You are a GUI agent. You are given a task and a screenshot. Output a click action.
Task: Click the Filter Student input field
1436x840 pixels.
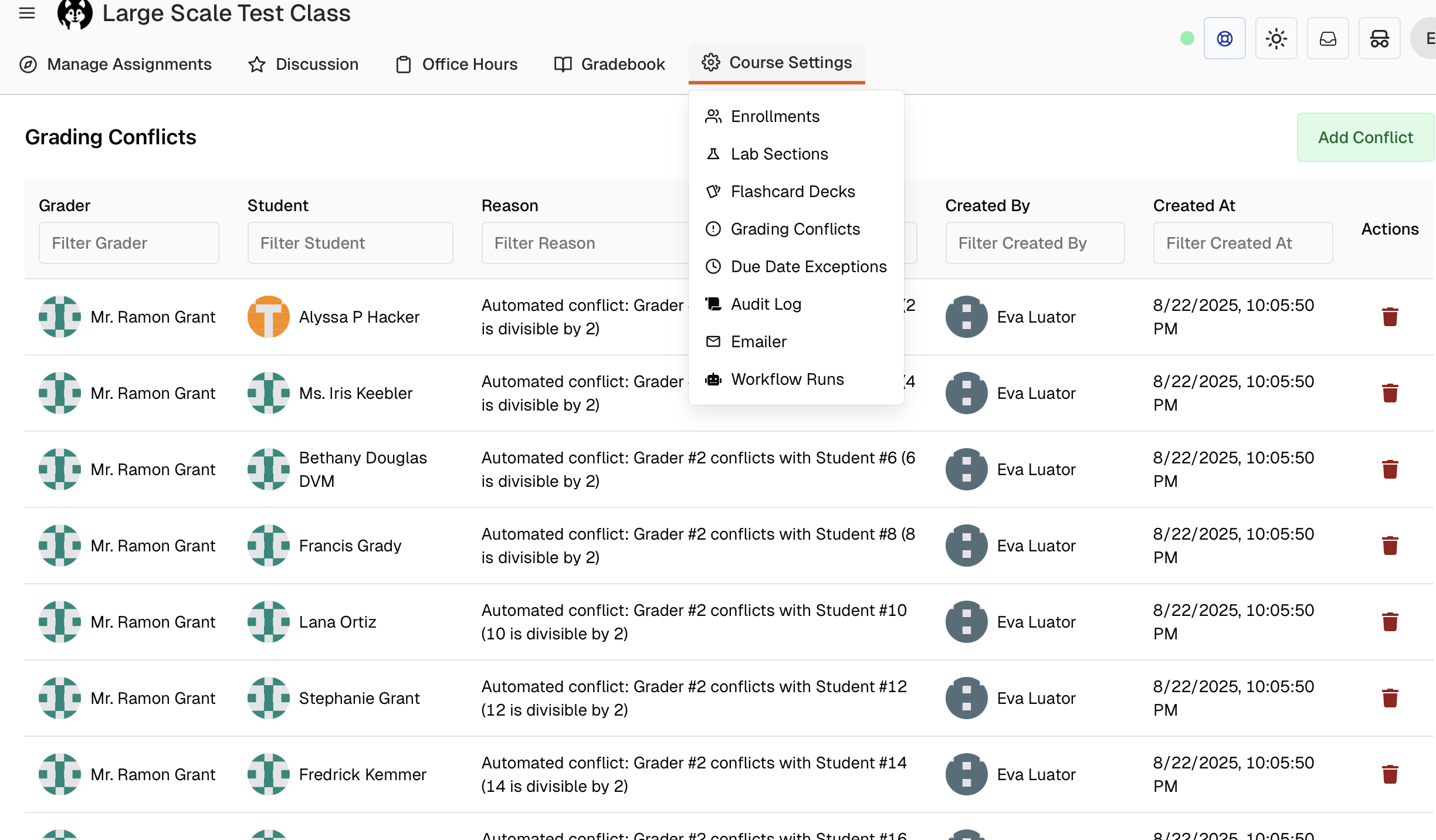tap(350, 242)
